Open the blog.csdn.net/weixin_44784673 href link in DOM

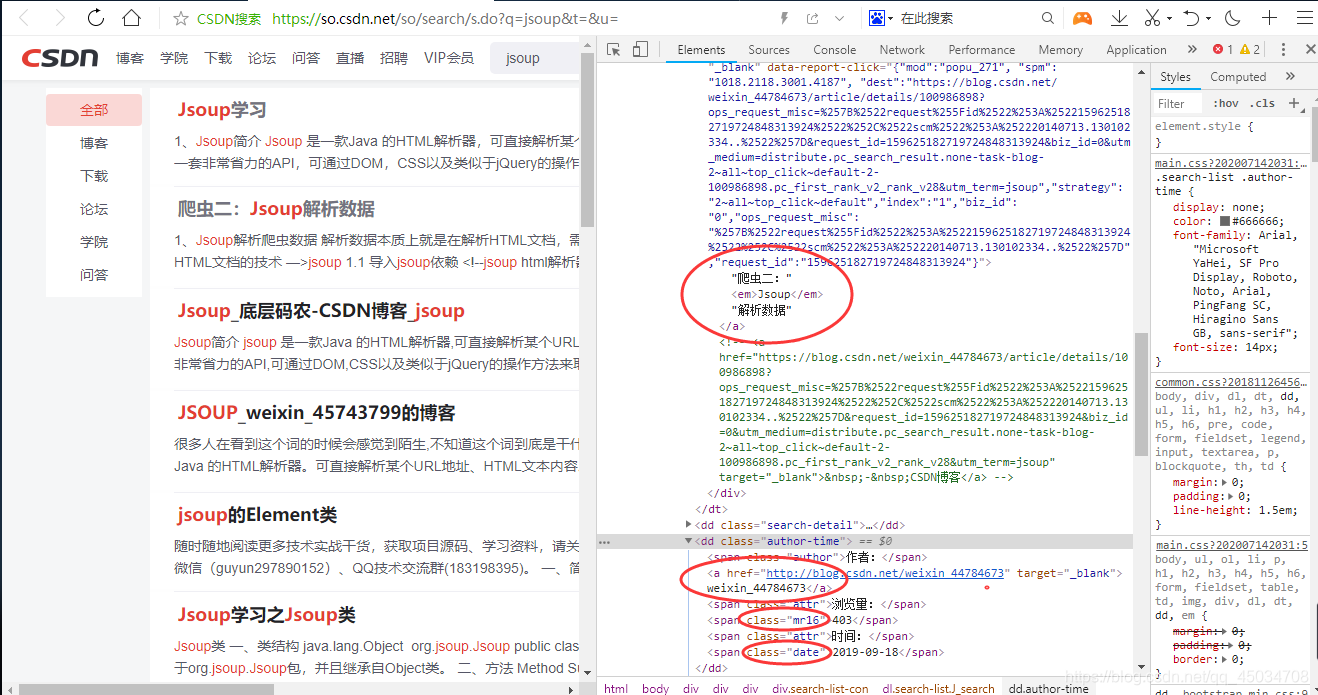click(884, 573)
